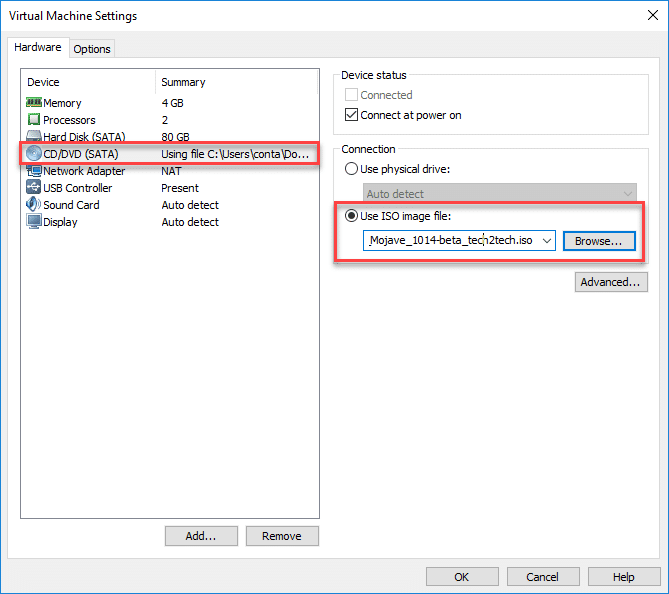Open the Auto detect drive dropdown
669x594 pixels.
tap(627, 194)
